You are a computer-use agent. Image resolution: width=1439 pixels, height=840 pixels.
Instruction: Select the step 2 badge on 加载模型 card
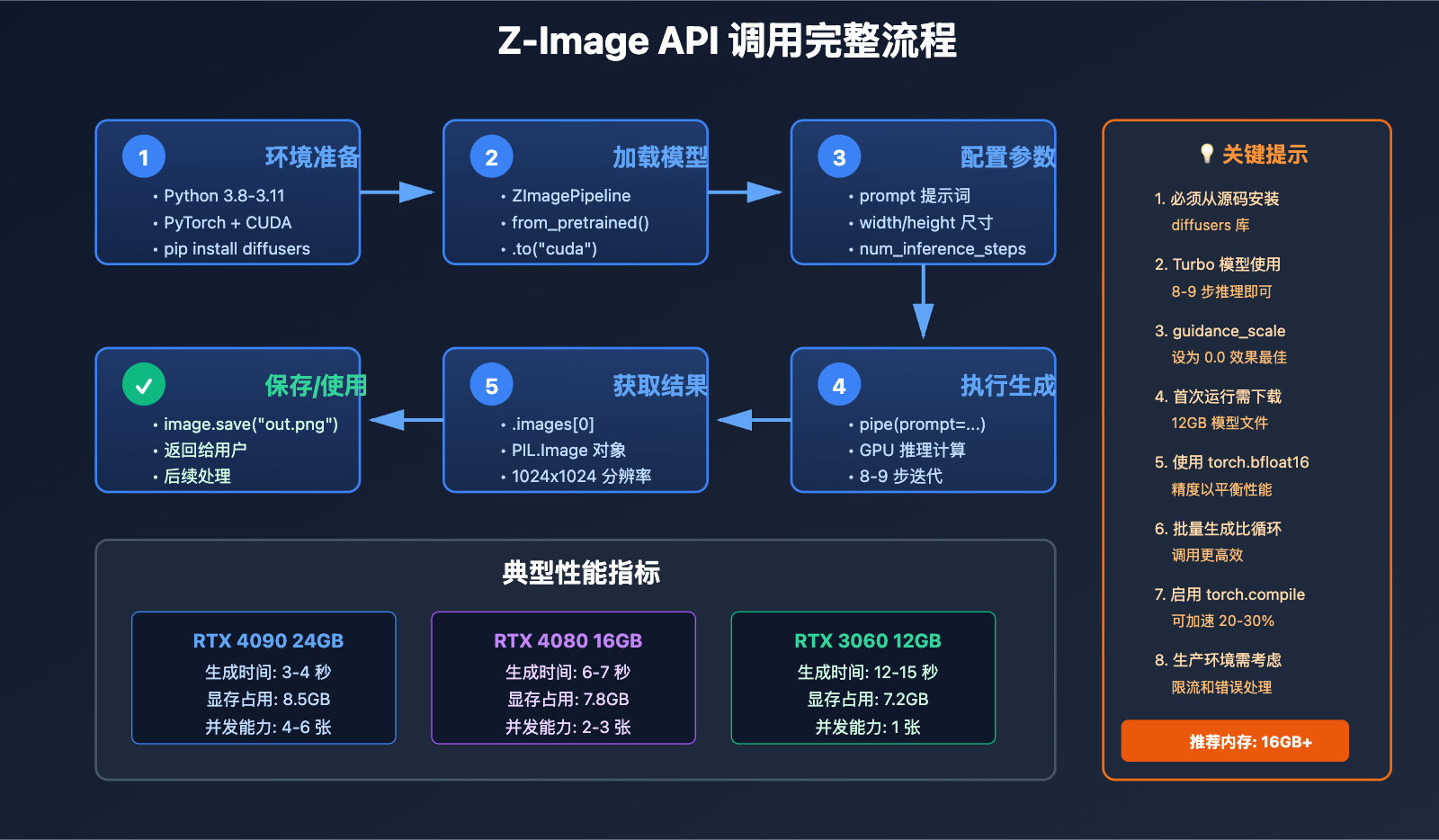[490, 156]
